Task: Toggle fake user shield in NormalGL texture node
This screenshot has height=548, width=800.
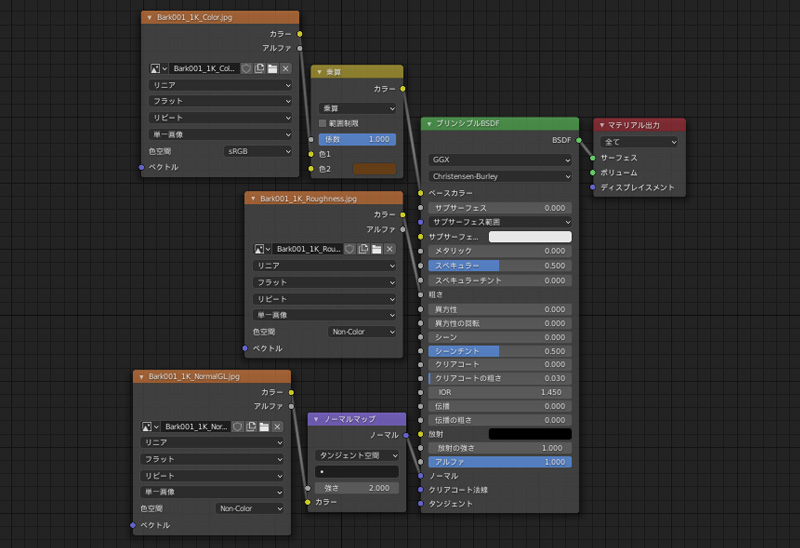Action: pos(237,426)
